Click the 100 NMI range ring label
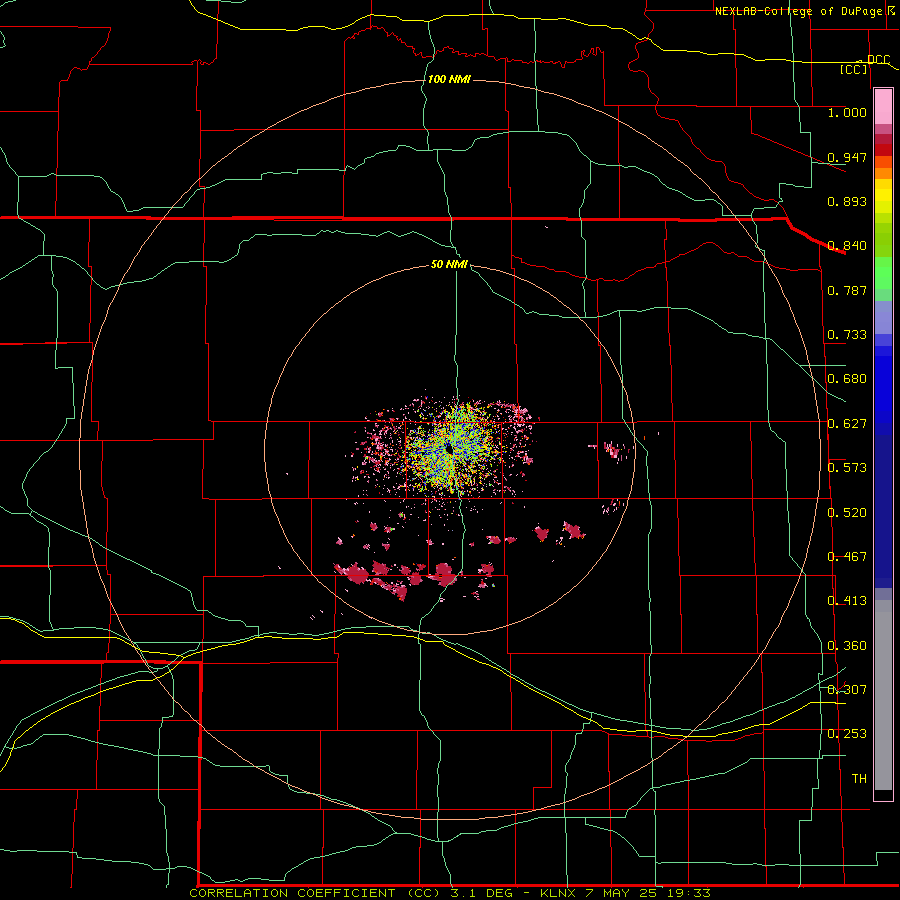 pyautogui.click(x=449, y=79)
